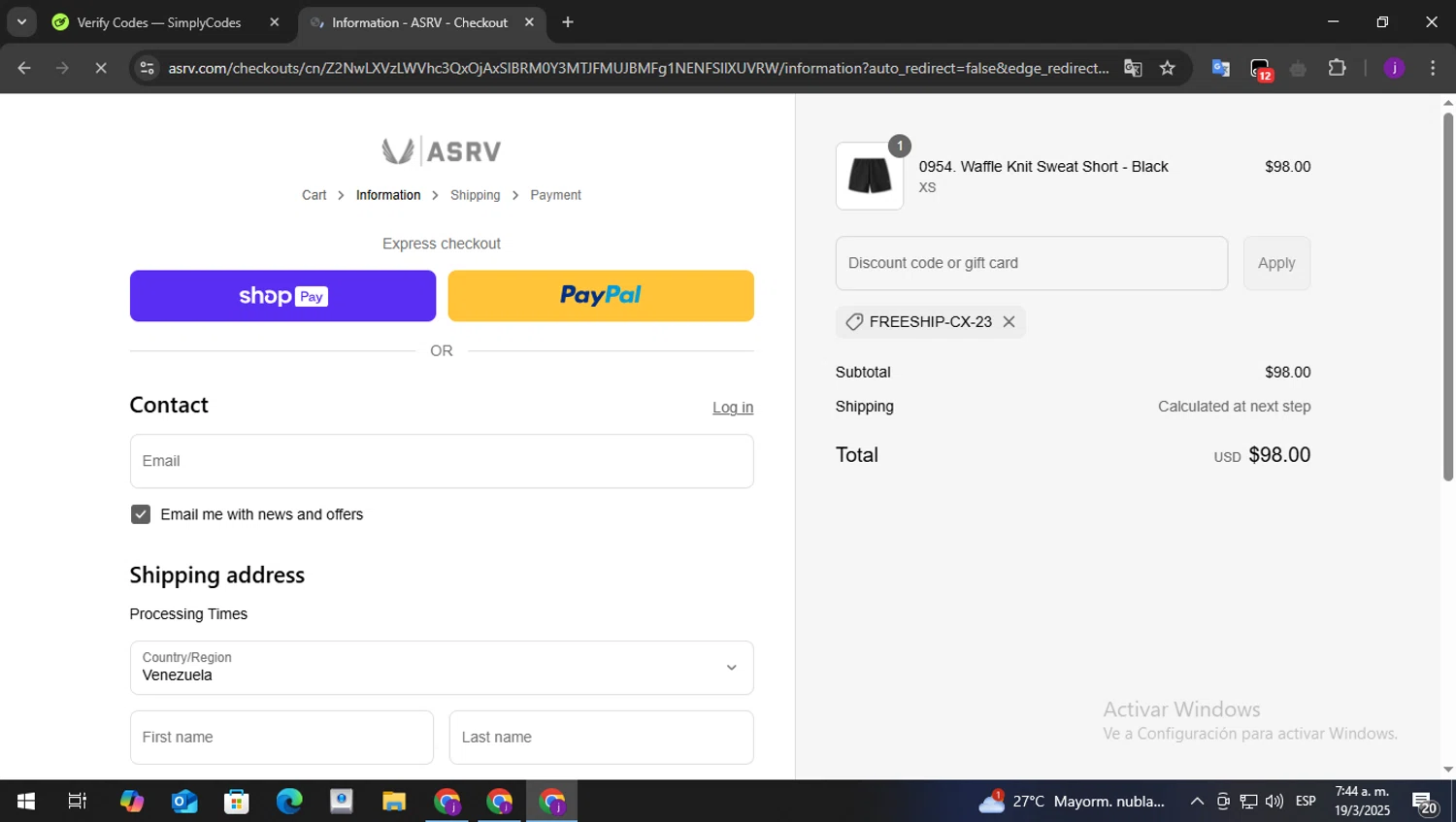Screen dimensions: 1456x822
Task: Go to Cart breadcrumb
Action: [314, 195]
